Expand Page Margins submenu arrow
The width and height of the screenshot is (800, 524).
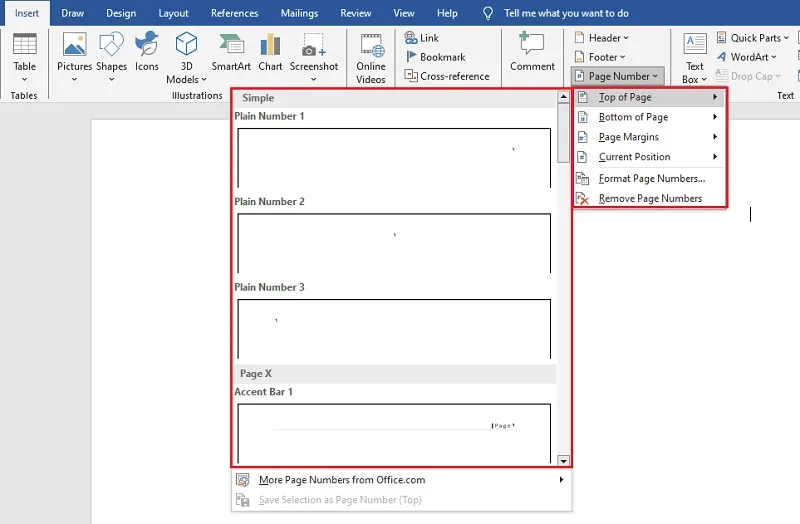coord(715,137)
